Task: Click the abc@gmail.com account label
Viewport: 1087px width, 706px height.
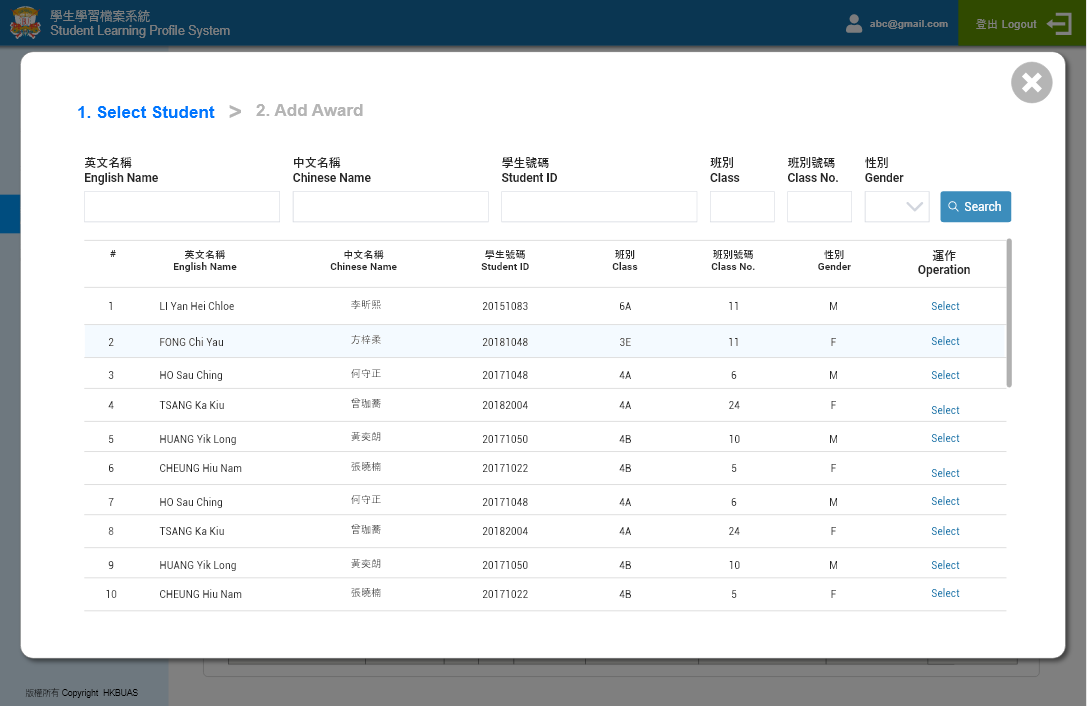Action: click(x=908, y=24)
